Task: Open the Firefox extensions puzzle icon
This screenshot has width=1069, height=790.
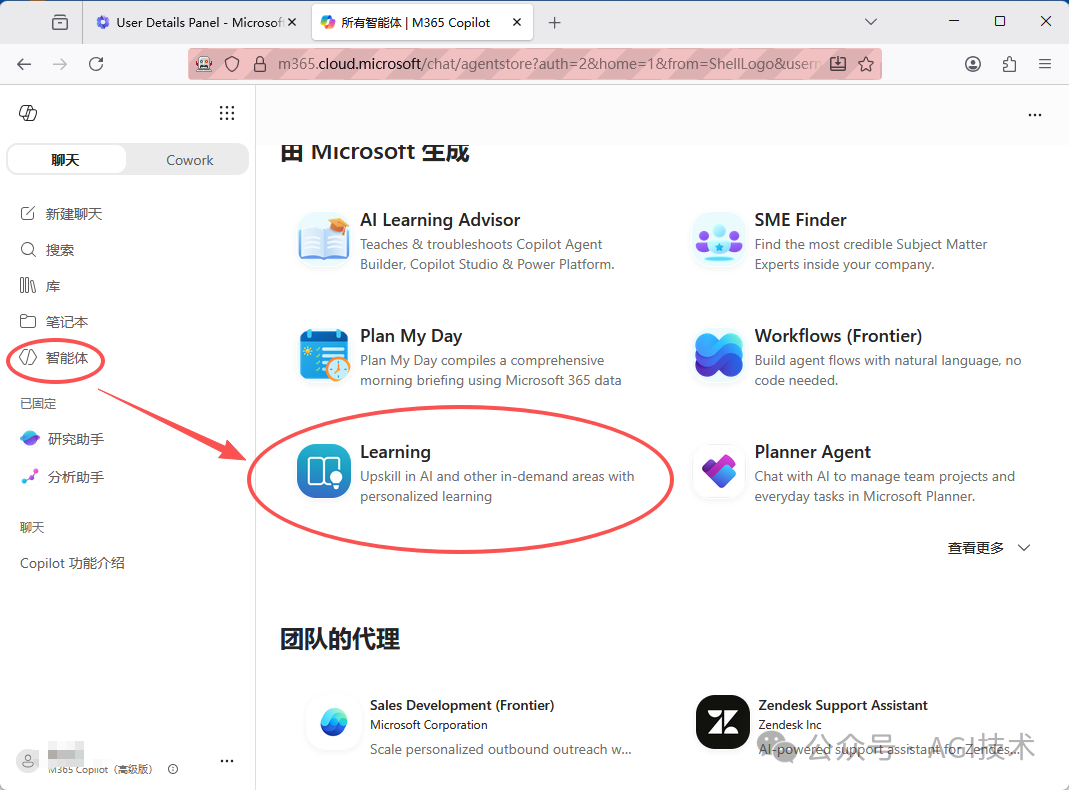Action: click(x=1009, y=64)
